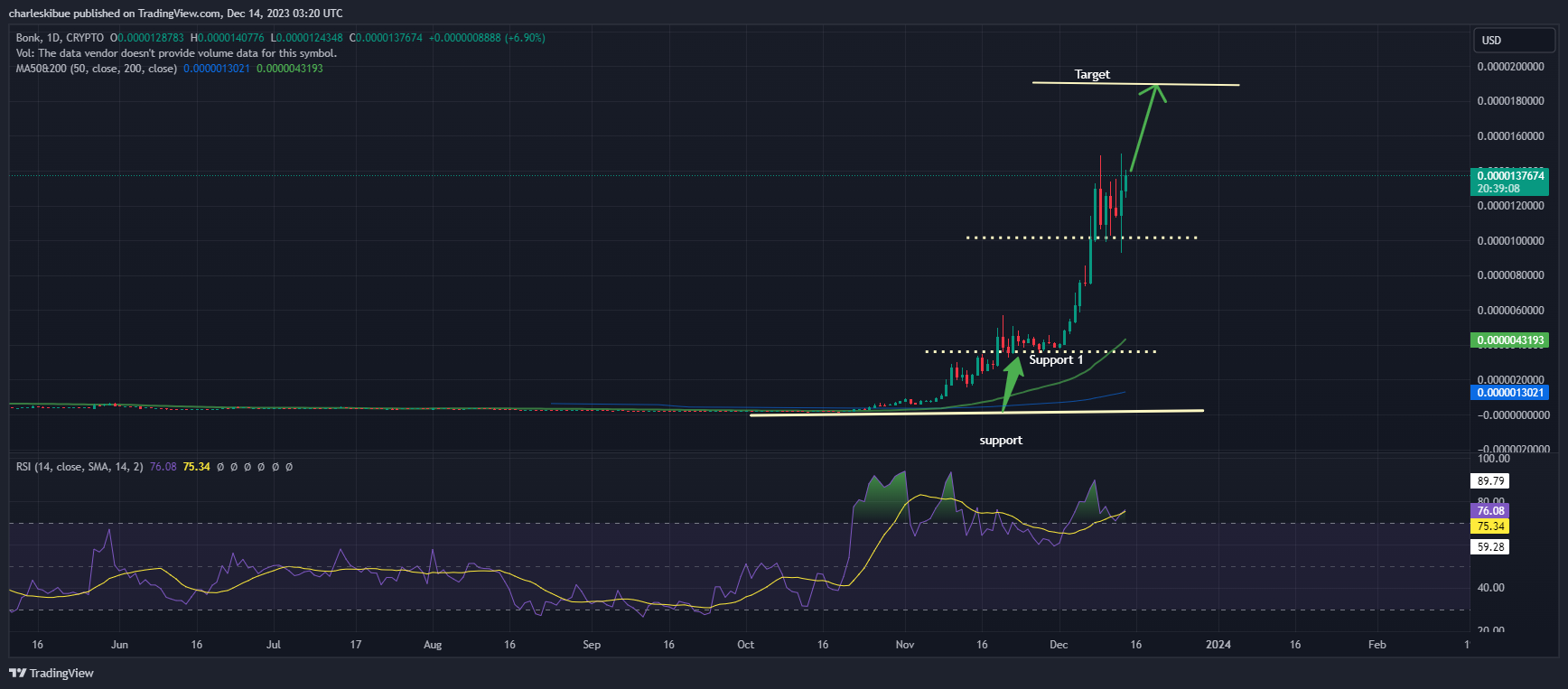Click the 17 date label on the time axis
The image size is (1568, 689).
[x=356, y=645]
